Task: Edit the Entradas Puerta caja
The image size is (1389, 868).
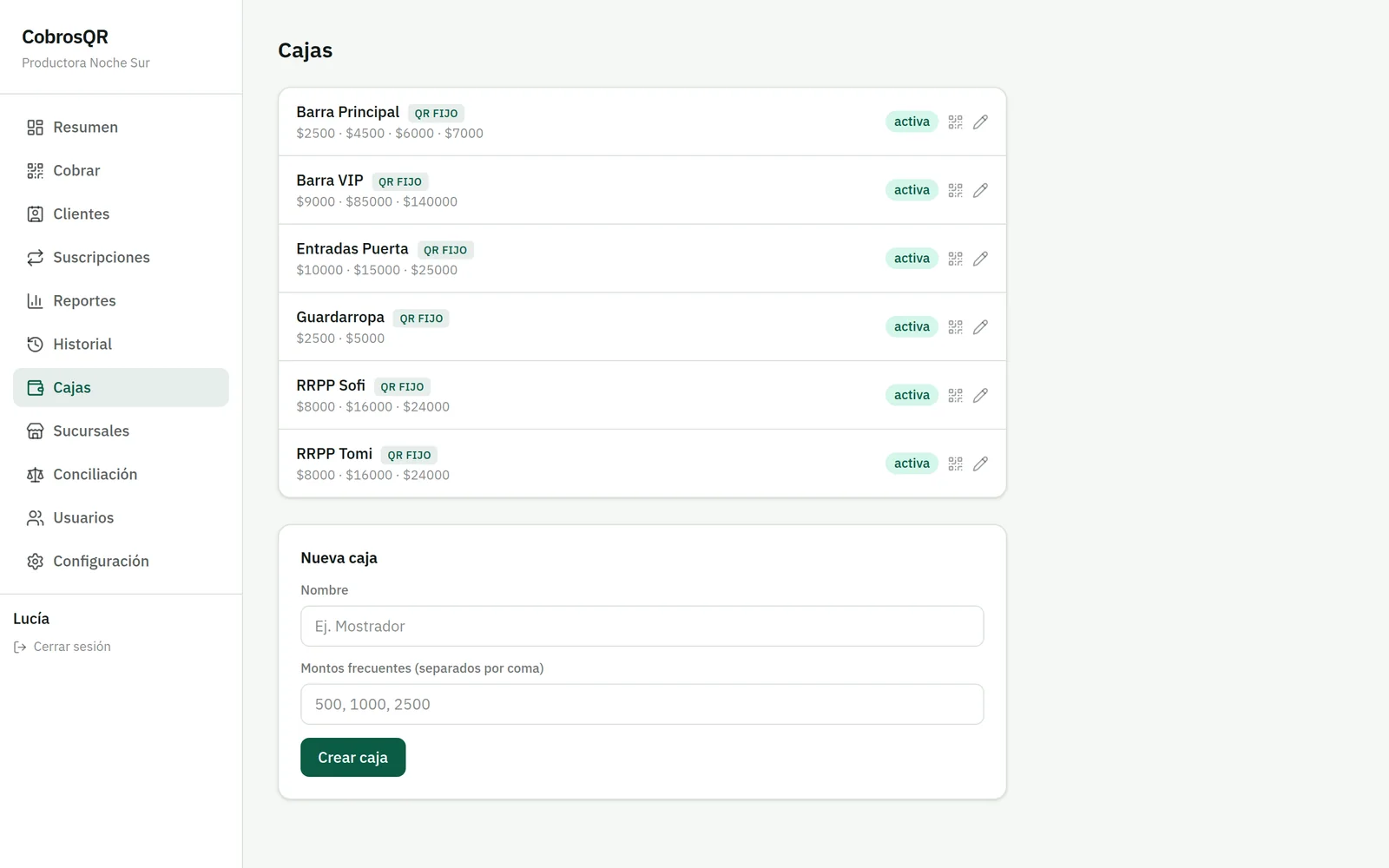Action: pyautogui.click(x=980, y=259)
